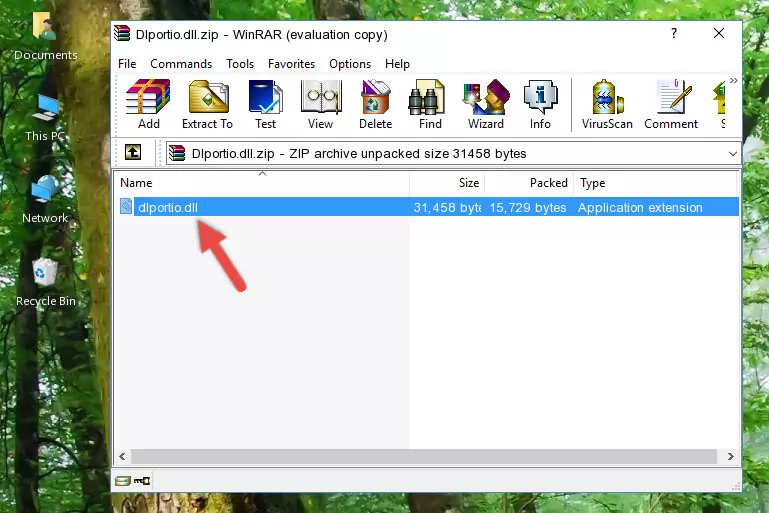Sort by the Packed column header

click(x=529, y=182)
